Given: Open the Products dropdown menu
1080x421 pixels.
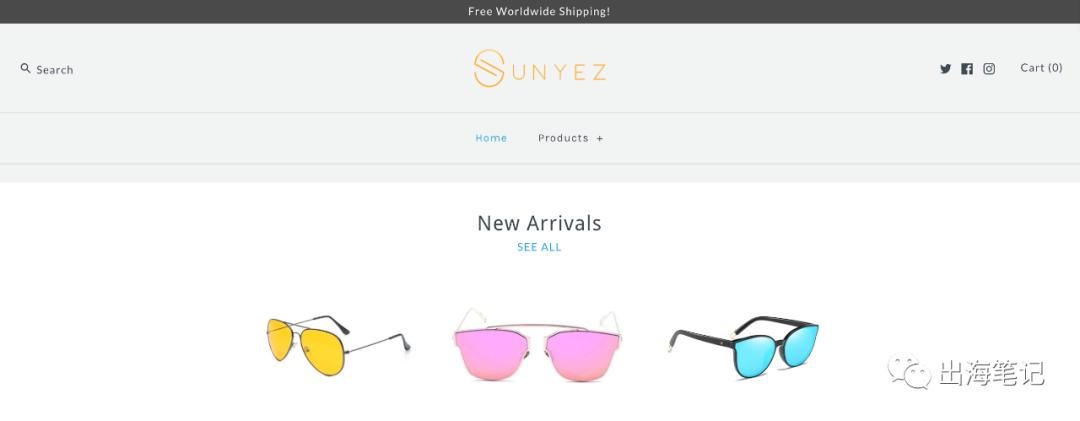Looking at the screenshot, I should pos(563,138).
